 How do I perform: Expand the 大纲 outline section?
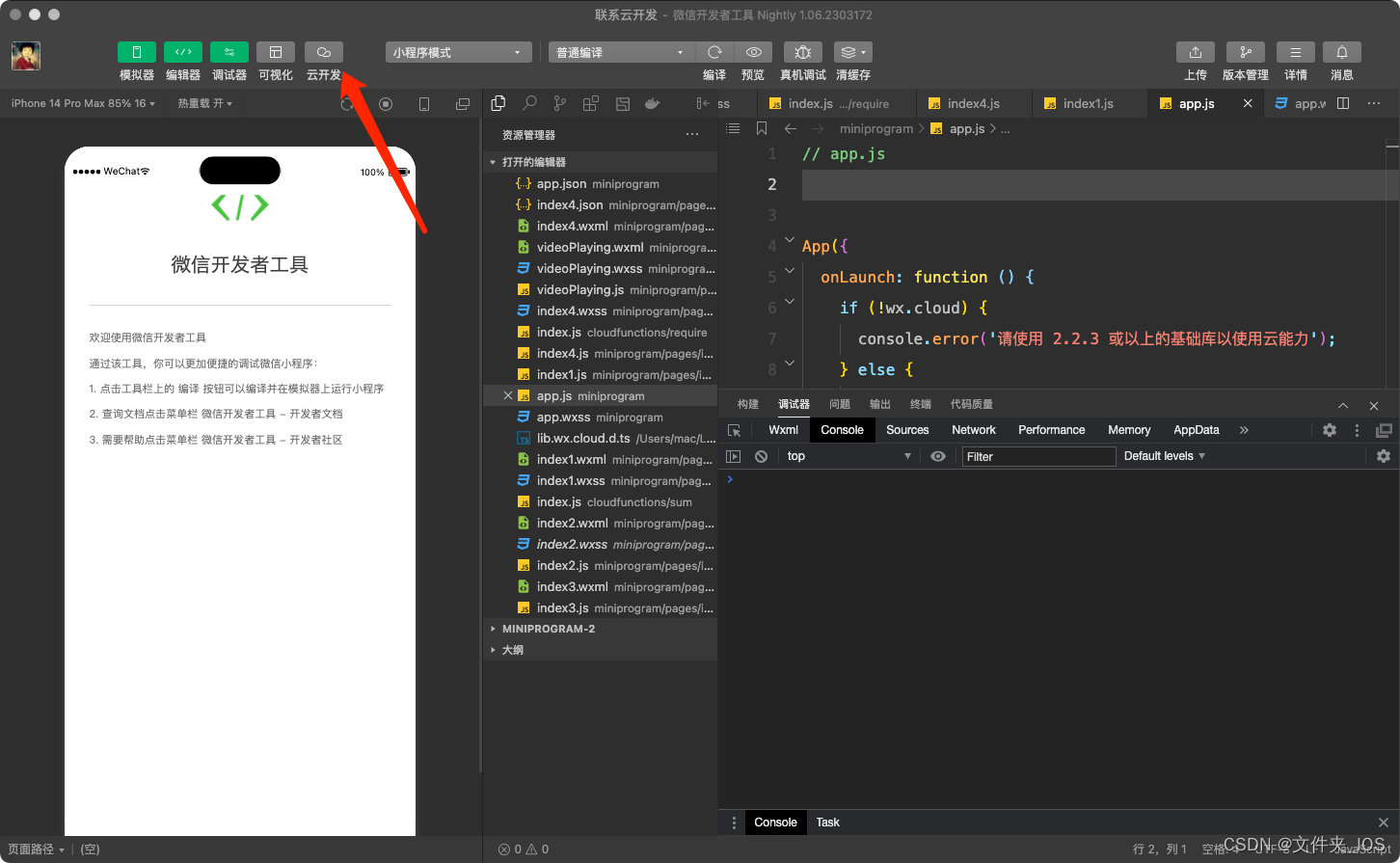(x=600, y=650)
